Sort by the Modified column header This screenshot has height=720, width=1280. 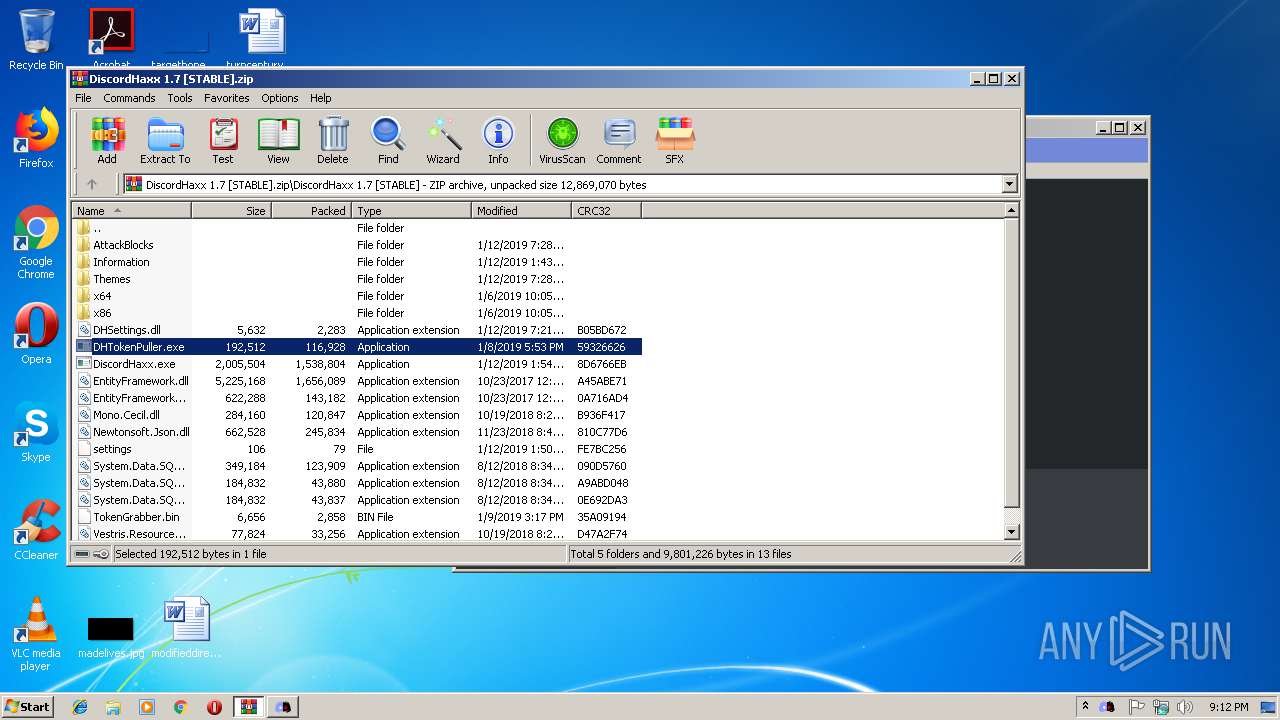coord(521,211)
